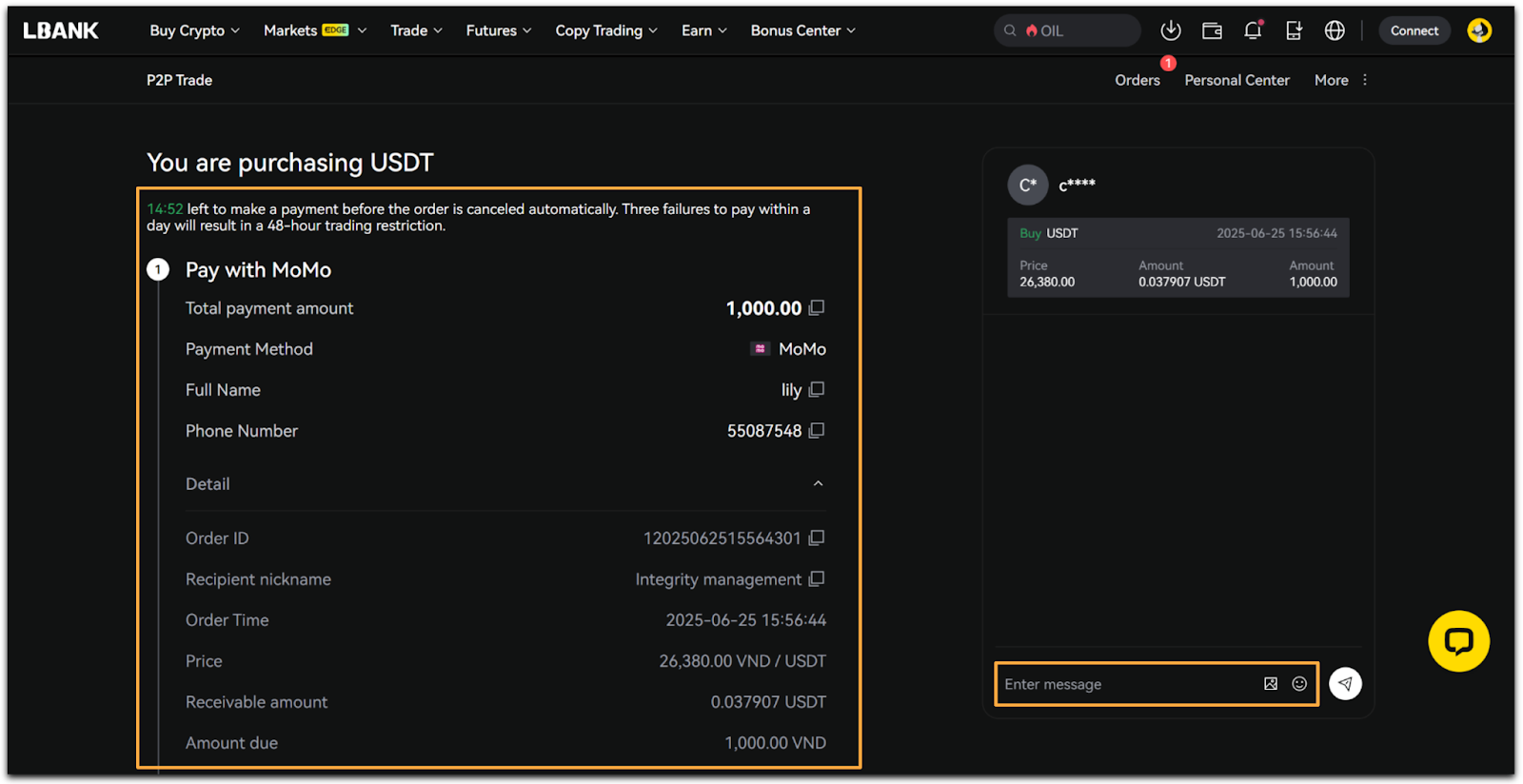This screenshot has width=1523, height=784.
Task: Click the Connect button
Action: coord(1414,30)
